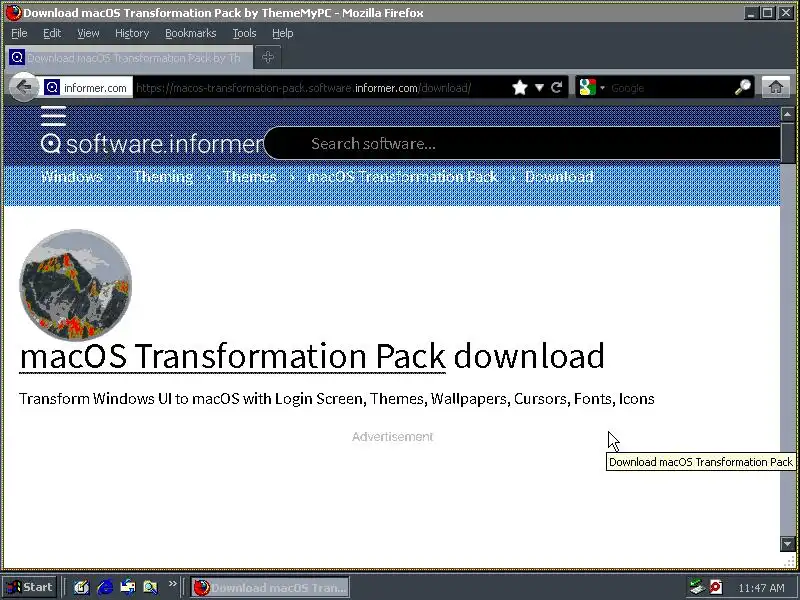This screenshot has width=800, height=600.
Task: Click the macOS Sierra mountain app icon
Action: click(x=76, y=285)
